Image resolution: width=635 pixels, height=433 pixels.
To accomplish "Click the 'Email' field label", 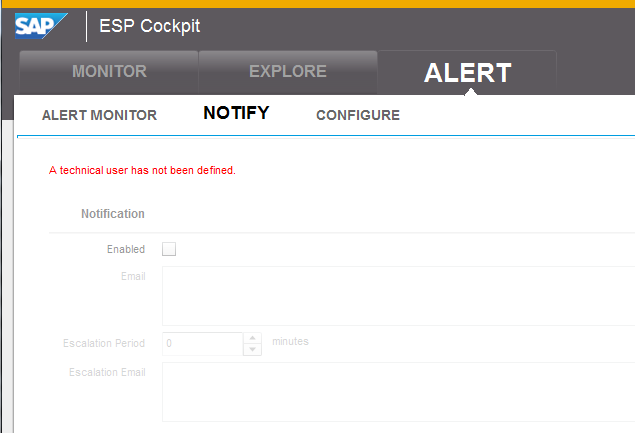I will click(133, 276).
